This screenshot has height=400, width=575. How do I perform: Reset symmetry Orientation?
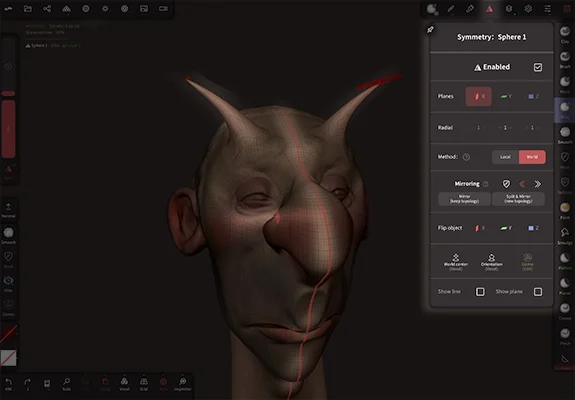491,262
